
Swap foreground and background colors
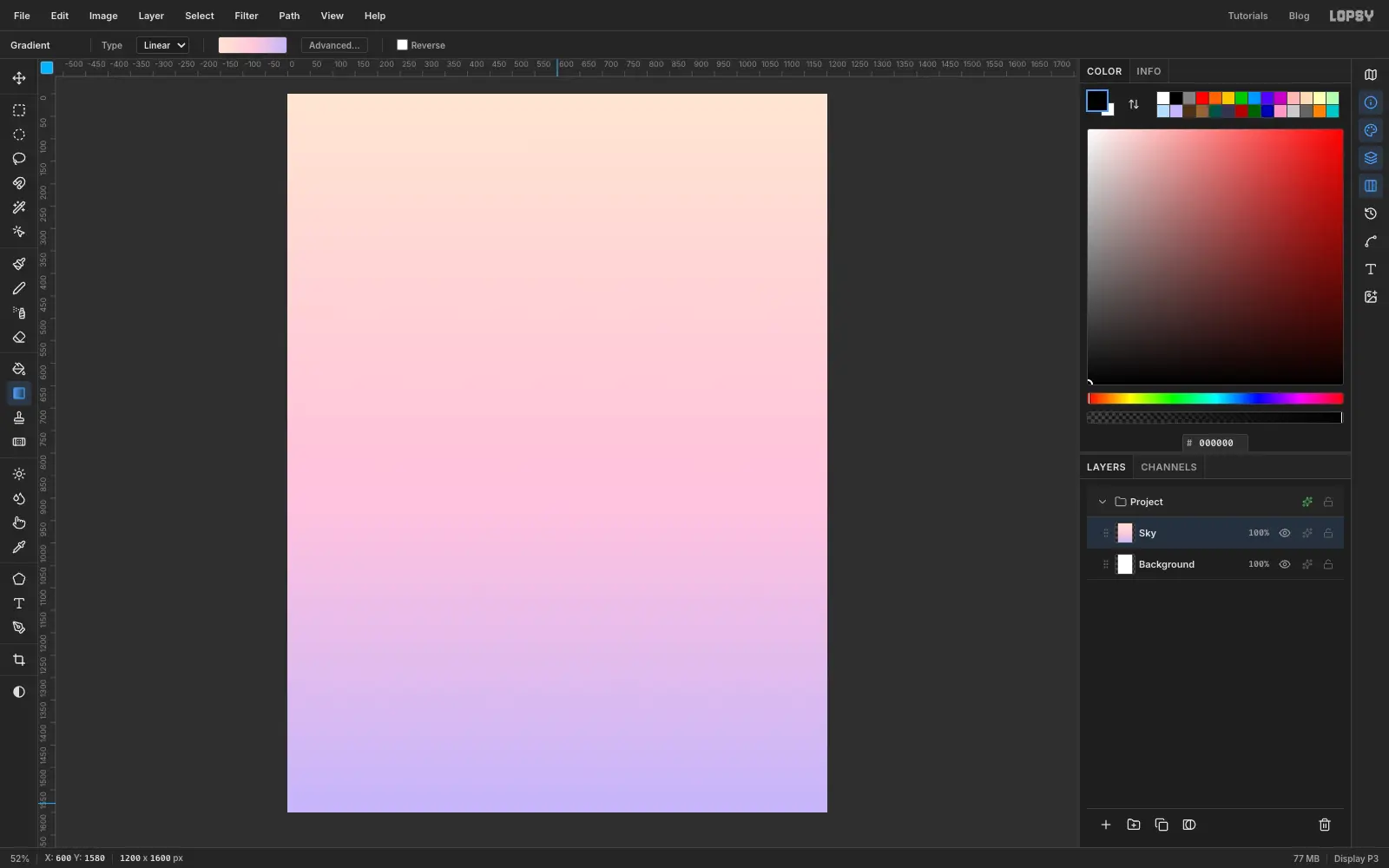pyautogui.click(x=1134, y=104)
